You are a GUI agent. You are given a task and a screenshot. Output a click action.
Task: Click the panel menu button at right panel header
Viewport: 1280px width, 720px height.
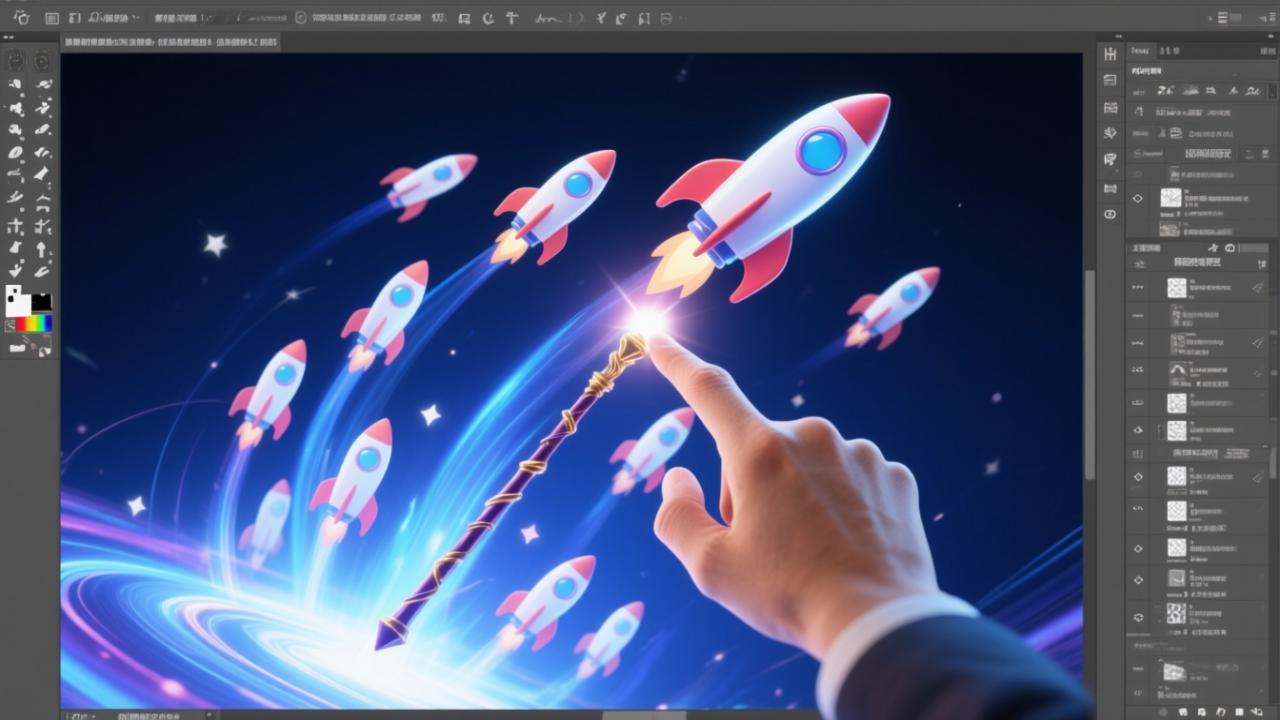pyautogui.click(x=1262, y=52)
